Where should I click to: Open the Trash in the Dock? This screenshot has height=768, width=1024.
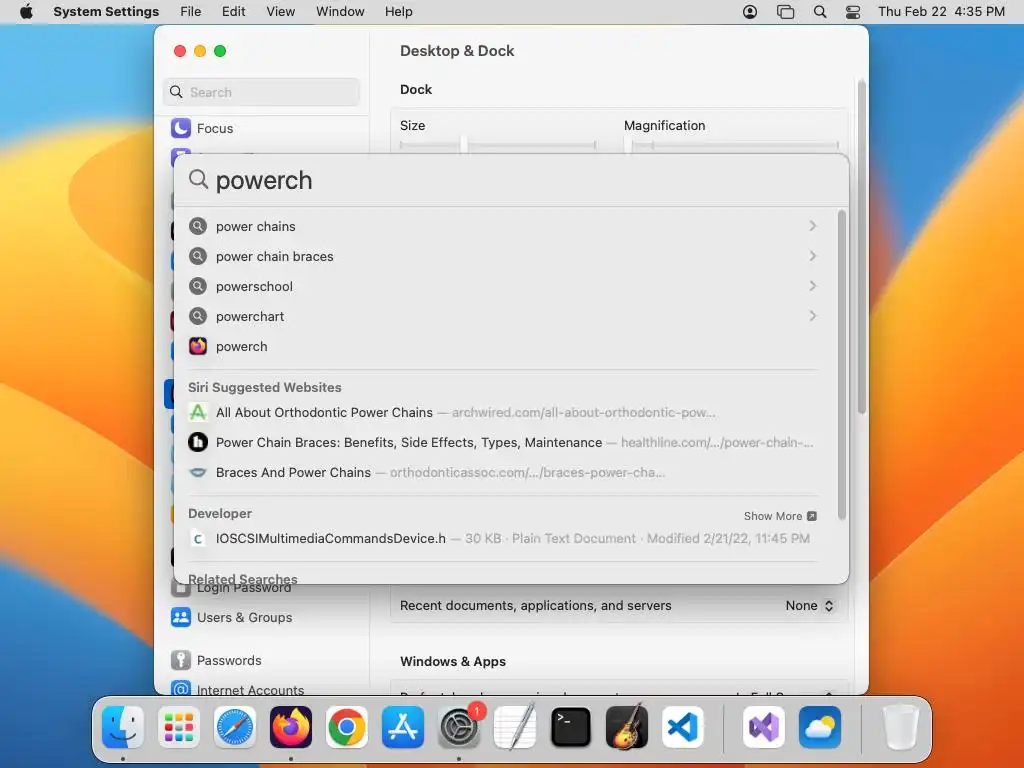(x=901, y=727)
